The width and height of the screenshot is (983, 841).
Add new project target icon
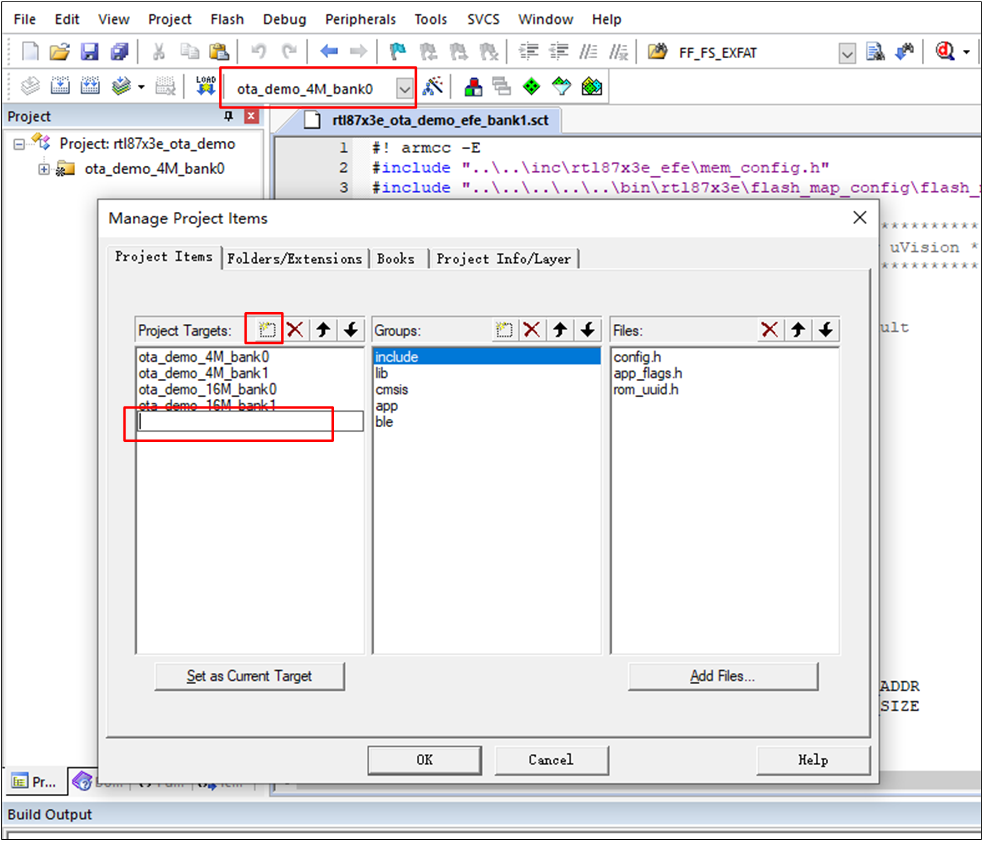pos(267,330)
